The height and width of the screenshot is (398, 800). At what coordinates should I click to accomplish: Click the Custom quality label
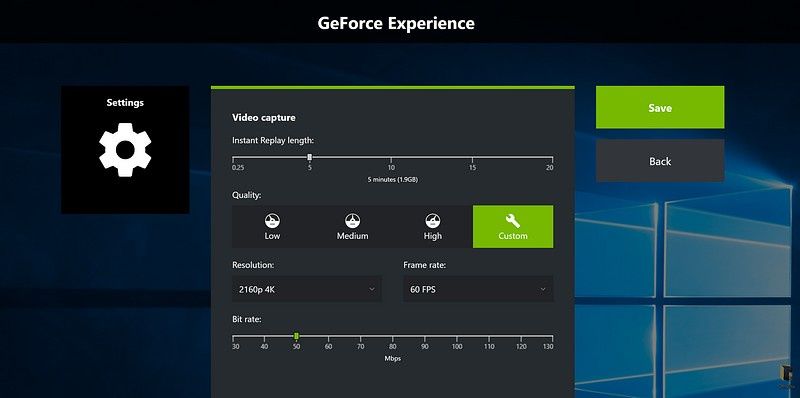(513, 236)
